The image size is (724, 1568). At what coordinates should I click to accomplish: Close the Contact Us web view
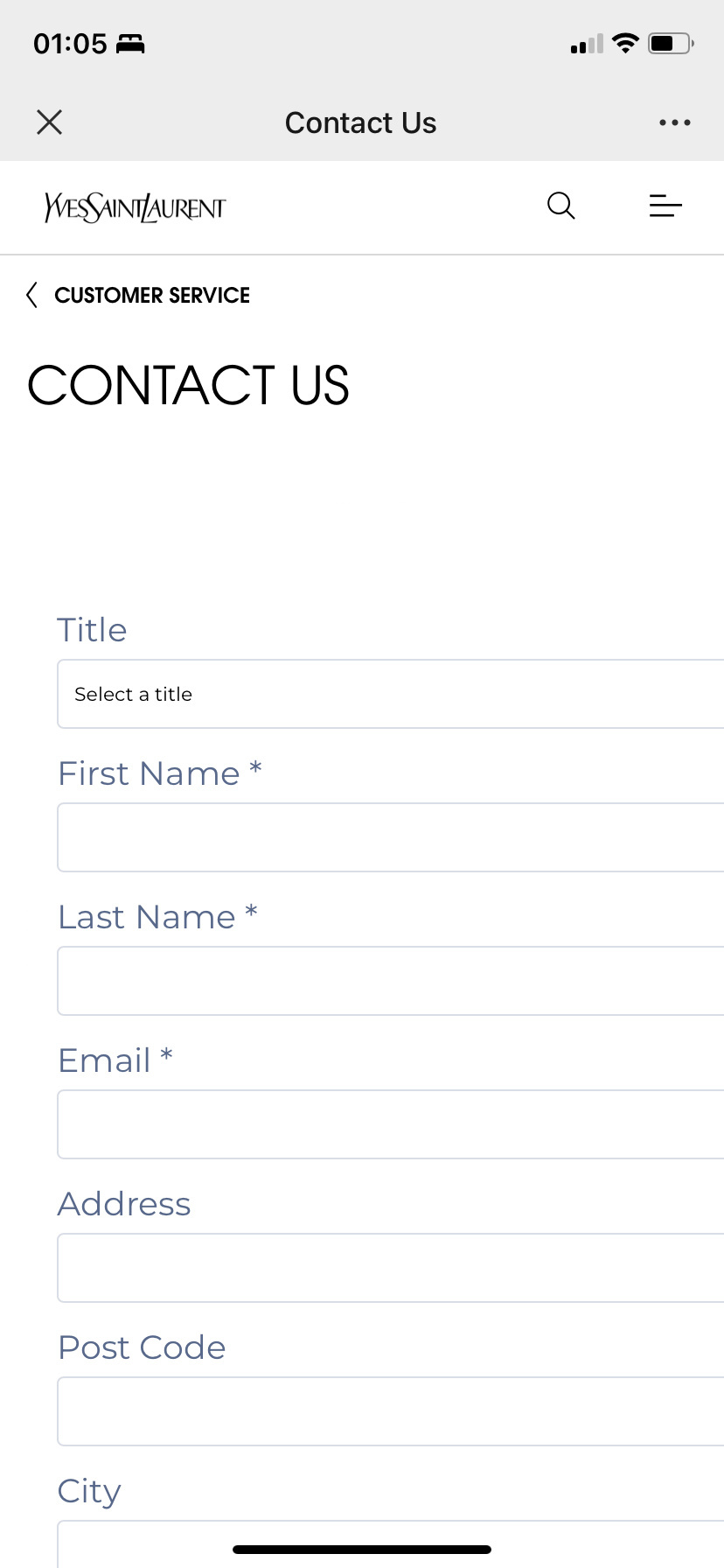[x=50, y=122]
